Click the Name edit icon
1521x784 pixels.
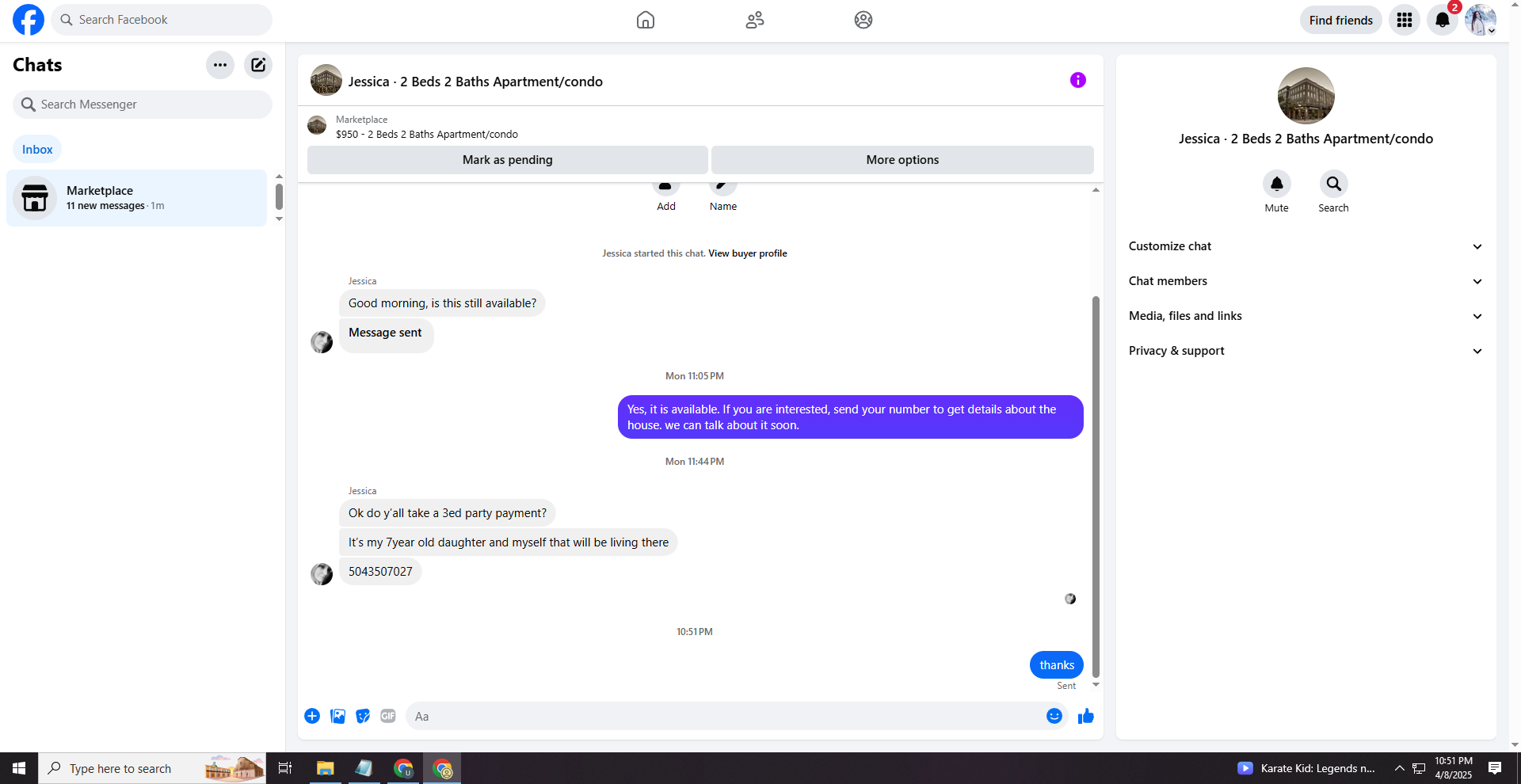click(722, 187)
